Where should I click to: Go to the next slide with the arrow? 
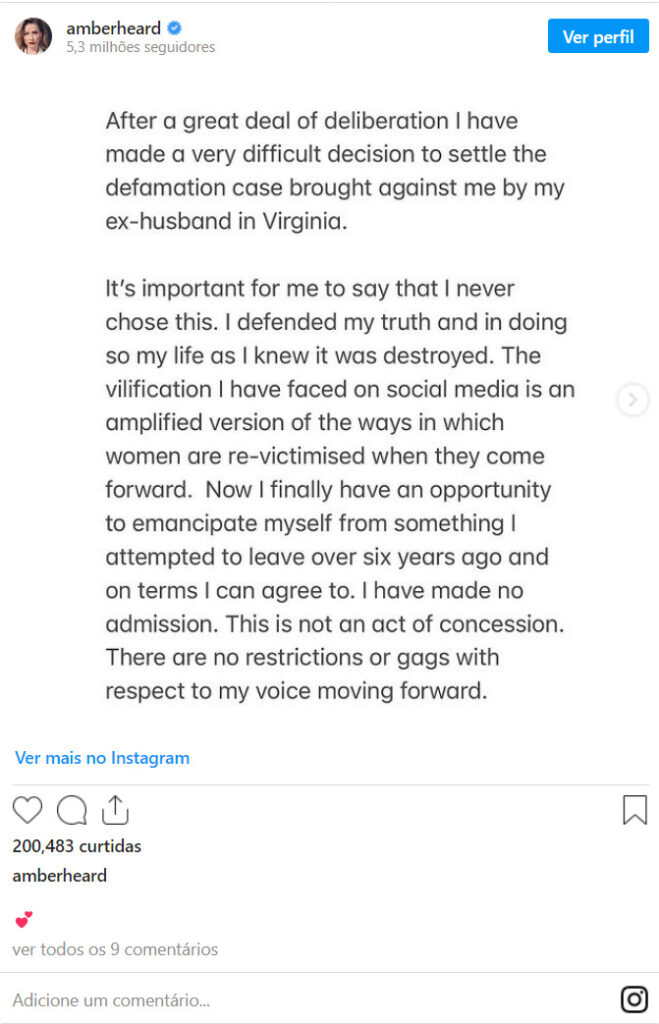tap(632, 400)
